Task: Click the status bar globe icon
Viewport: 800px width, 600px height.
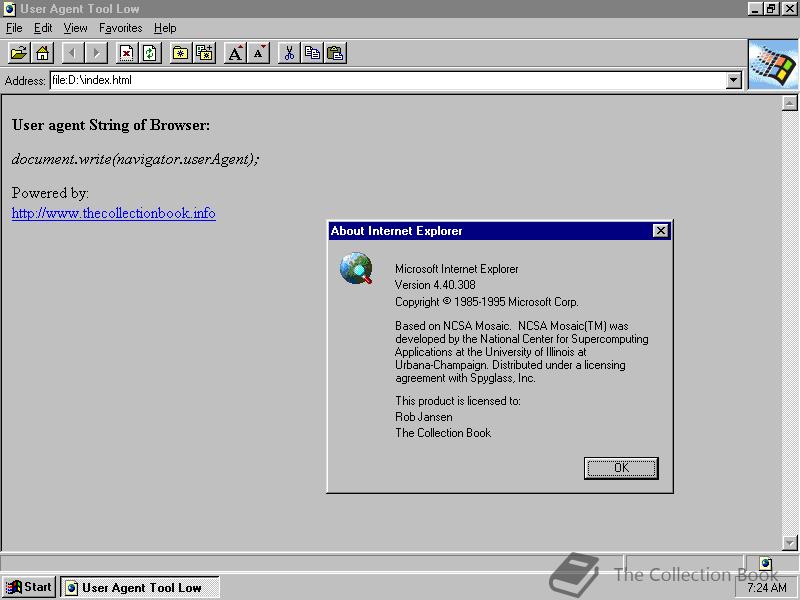Action: click(765, 563)
